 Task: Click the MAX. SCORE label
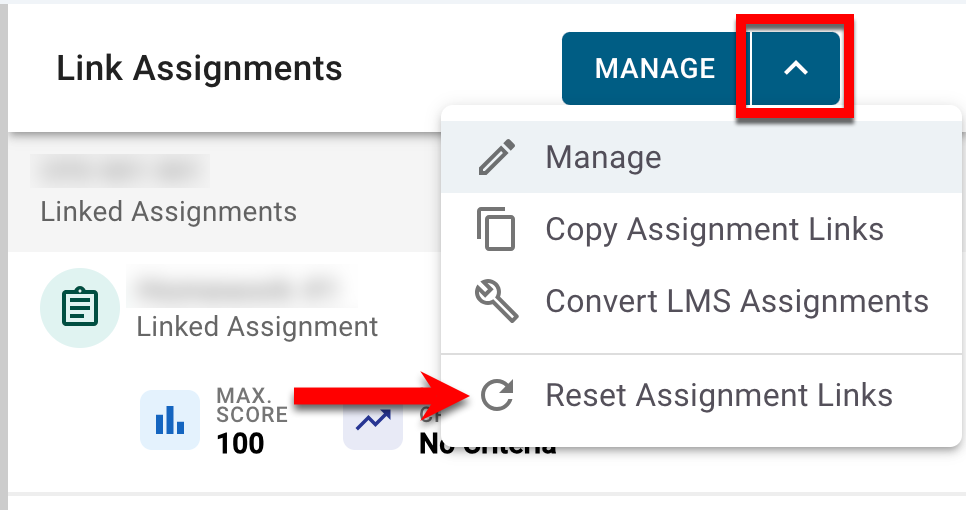coord(251,405)
